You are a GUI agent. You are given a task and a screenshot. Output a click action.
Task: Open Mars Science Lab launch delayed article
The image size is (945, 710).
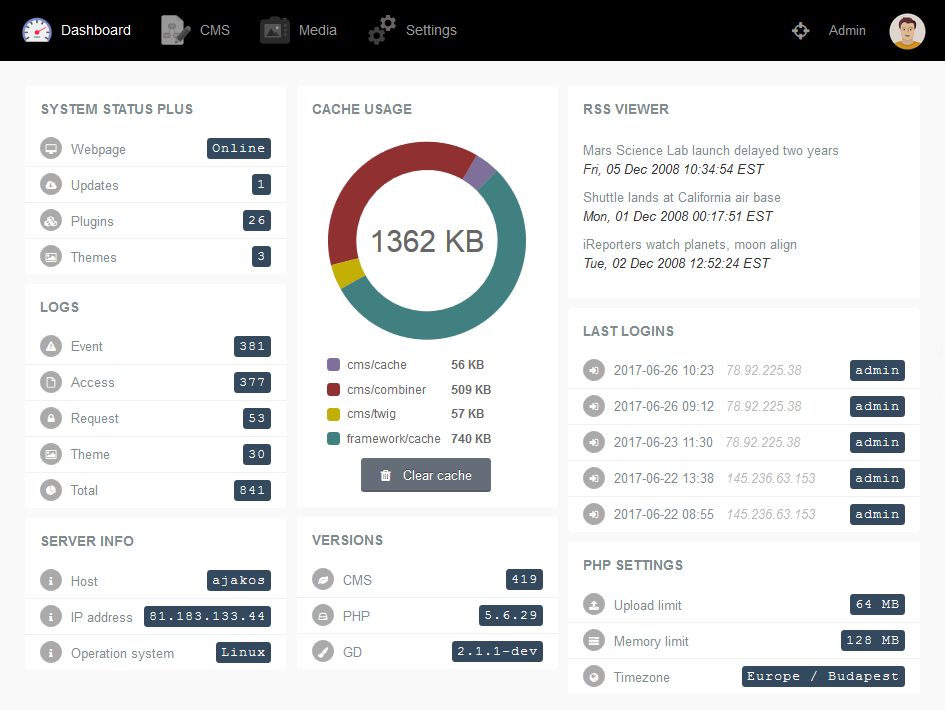pos(711,150)
